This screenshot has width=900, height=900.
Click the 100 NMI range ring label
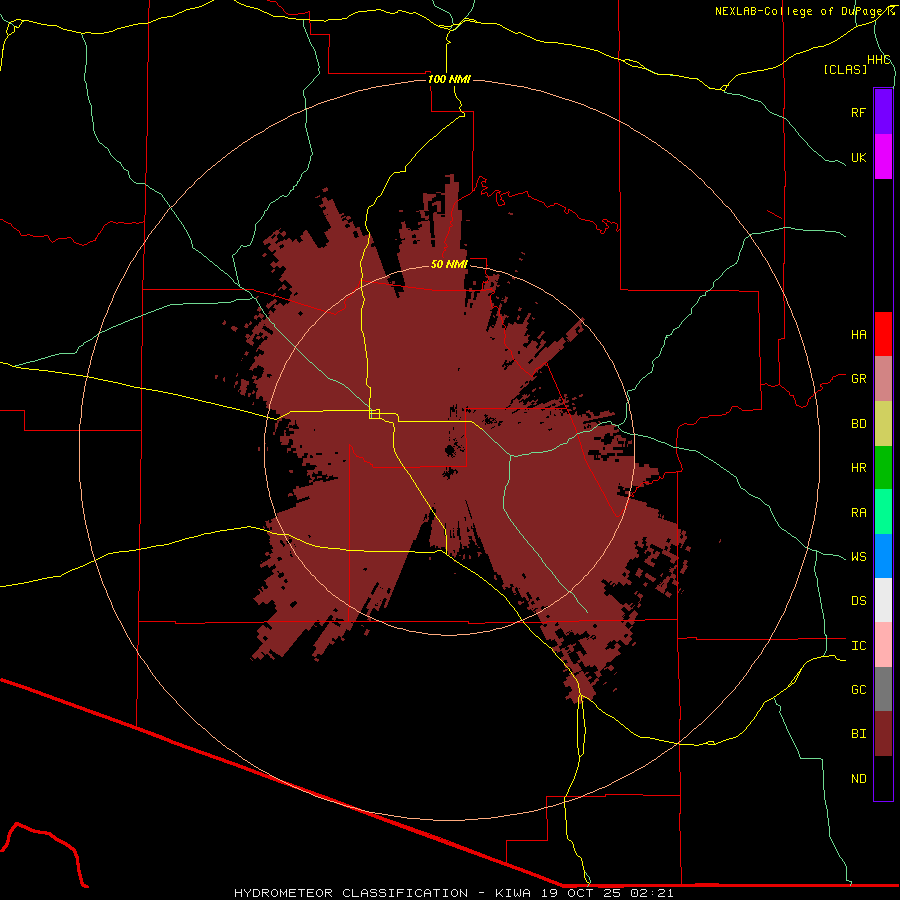tap(449, 79)
